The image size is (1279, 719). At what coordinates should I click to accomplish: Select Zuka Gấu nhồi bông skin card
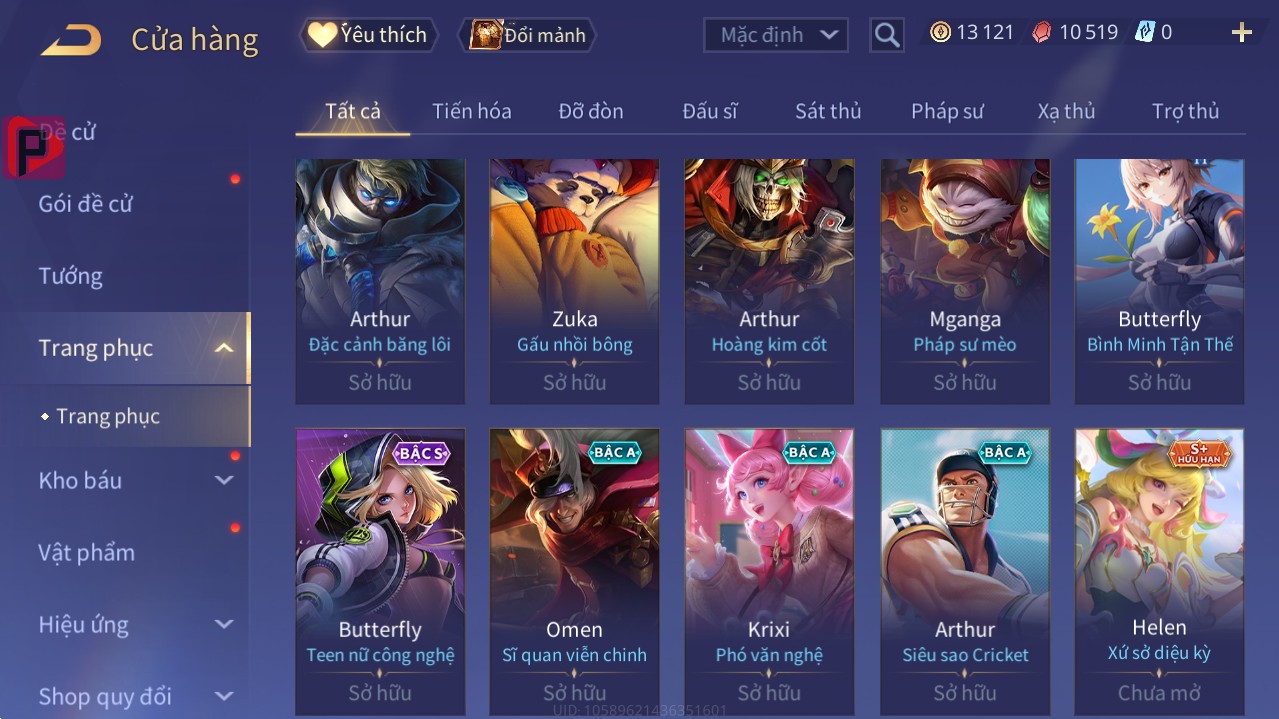click(574, 281)
